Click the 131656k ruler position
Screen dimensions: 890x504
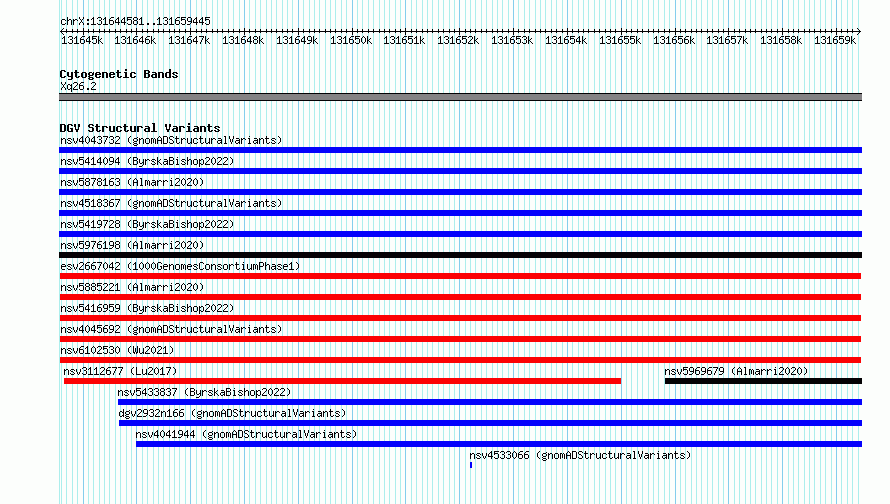[674, 40]
